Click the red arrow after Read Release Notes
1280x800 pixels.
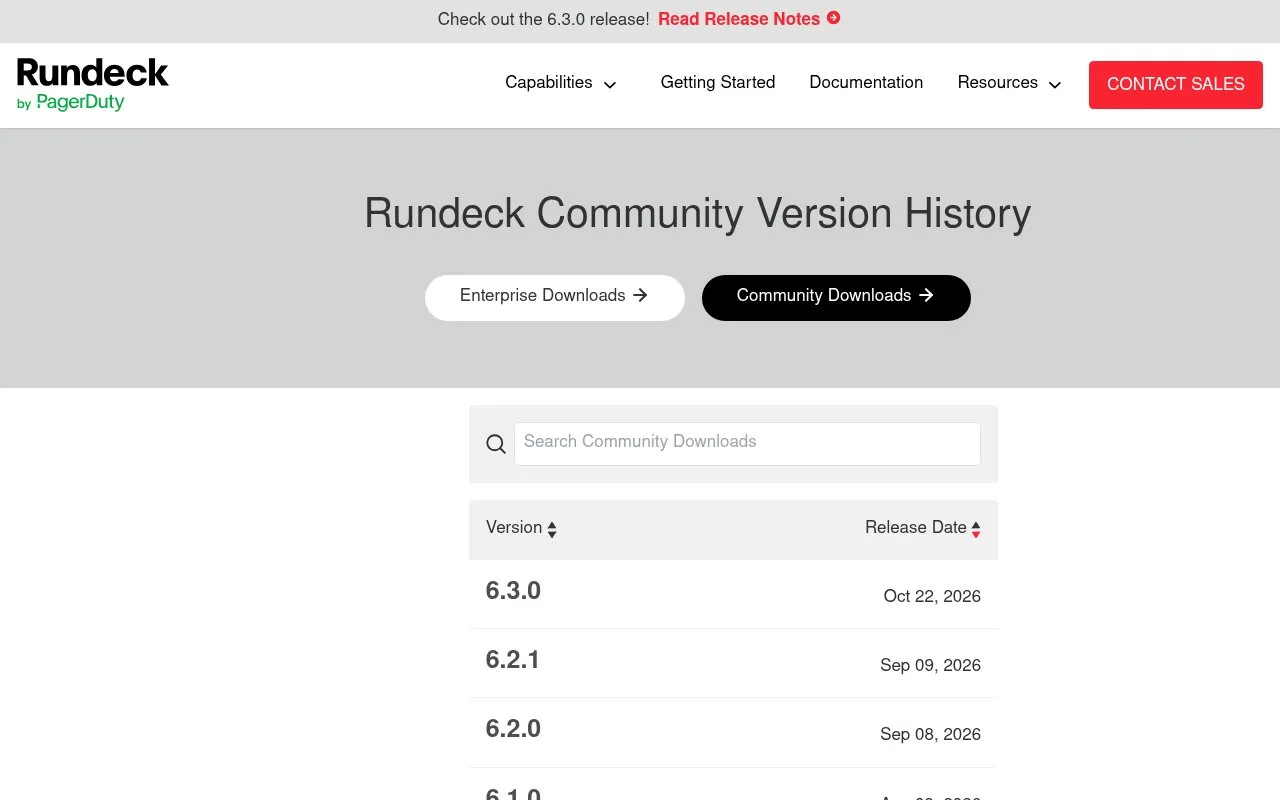[x=834, y=18]
